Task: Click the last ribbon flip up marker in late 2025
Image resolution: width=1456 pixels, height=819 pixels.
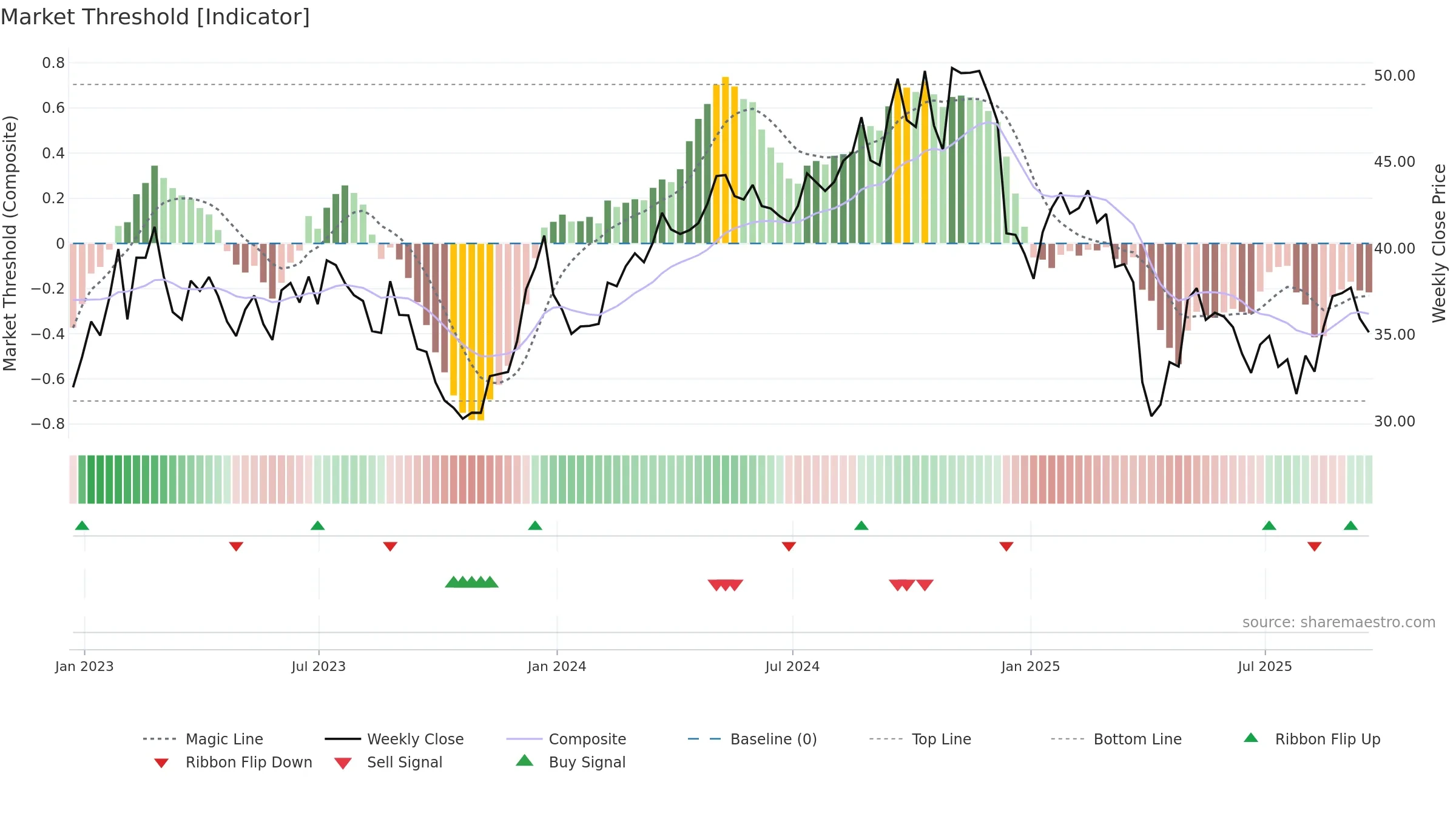Action: coord(1350,525)
